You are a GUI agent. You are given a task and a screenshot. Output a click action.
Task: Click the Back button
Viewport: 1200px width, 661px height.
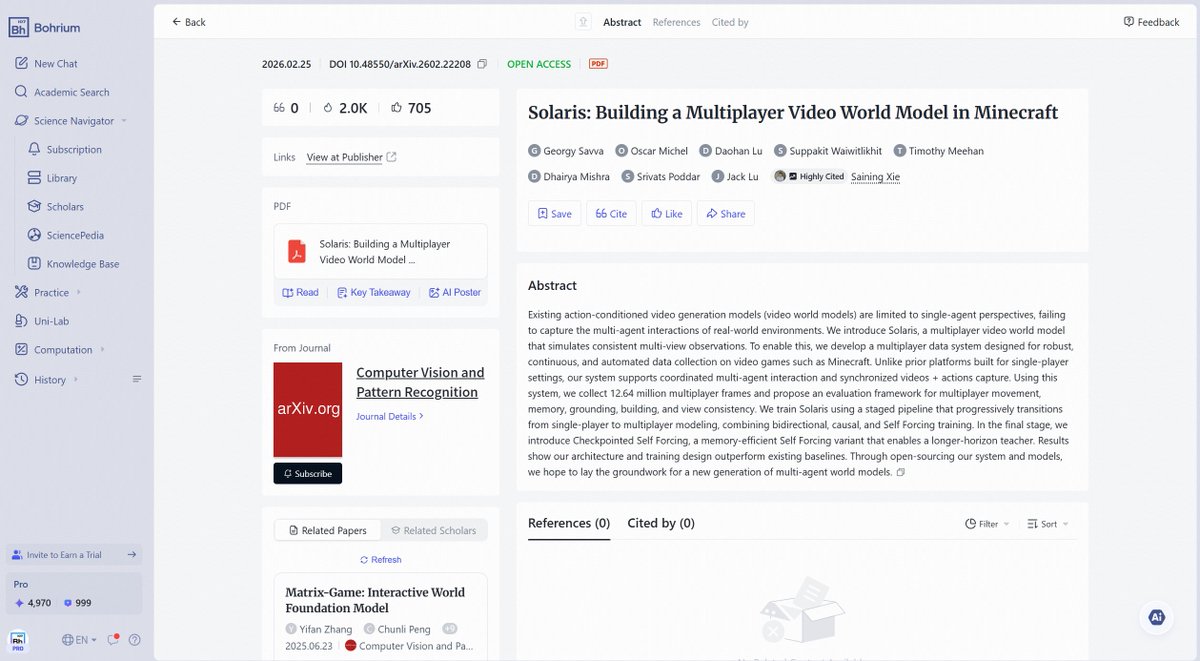click(188, 22)
